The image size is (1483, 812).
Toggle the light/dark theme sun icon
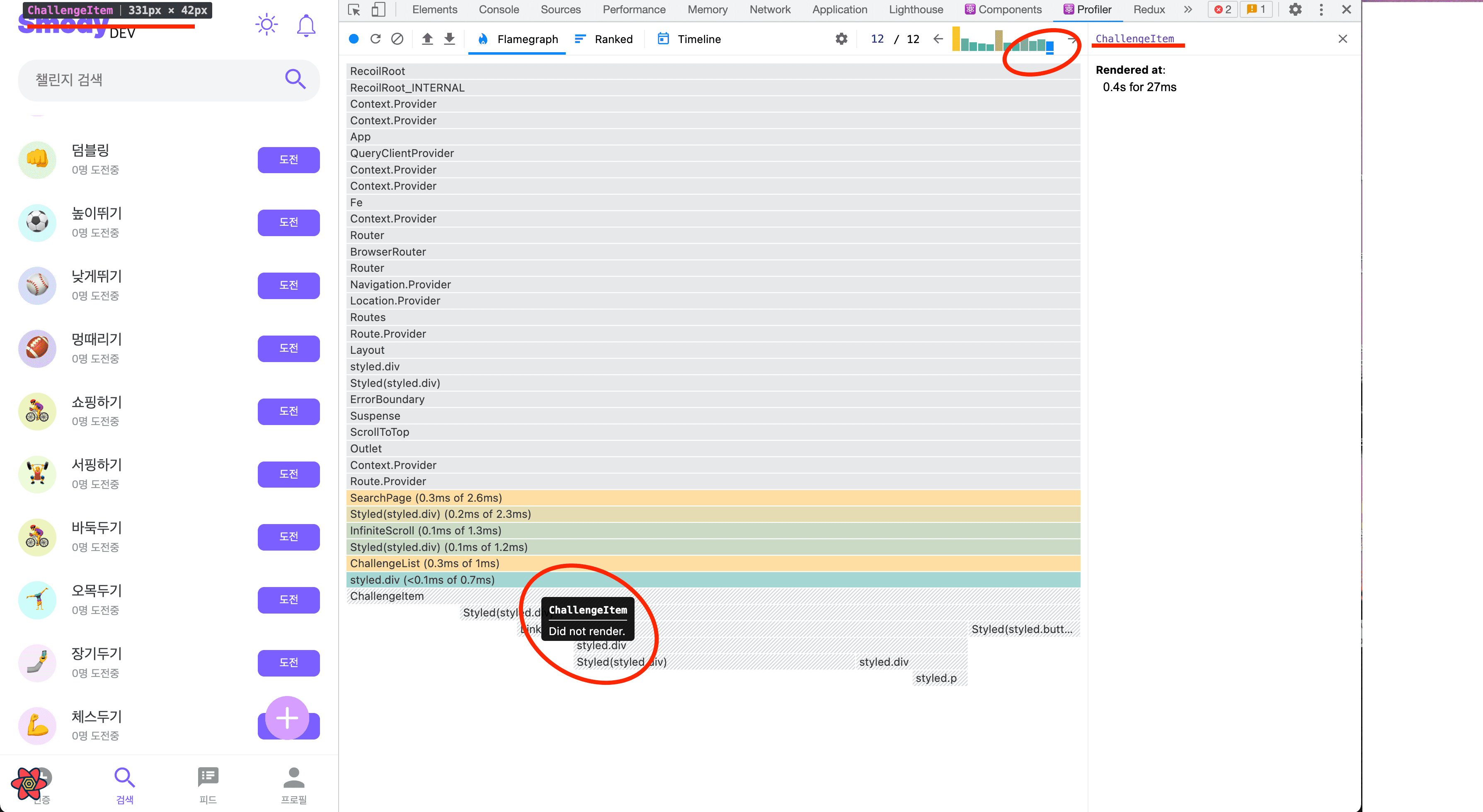point(266,24)
